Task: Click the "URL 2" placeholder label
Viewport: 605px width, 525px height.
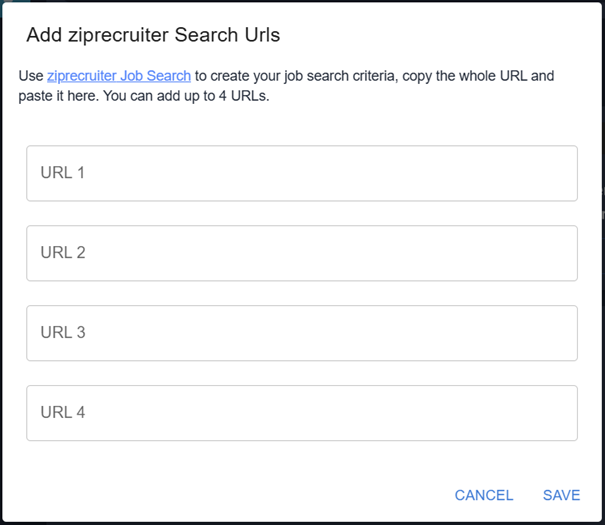Action: coord(63,253)
